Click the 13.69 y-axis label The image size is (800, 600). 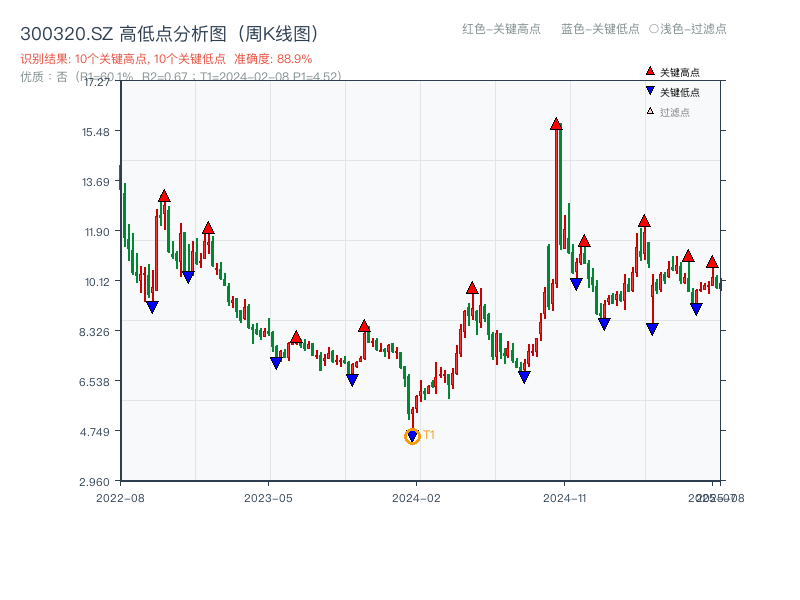point(95,182)
